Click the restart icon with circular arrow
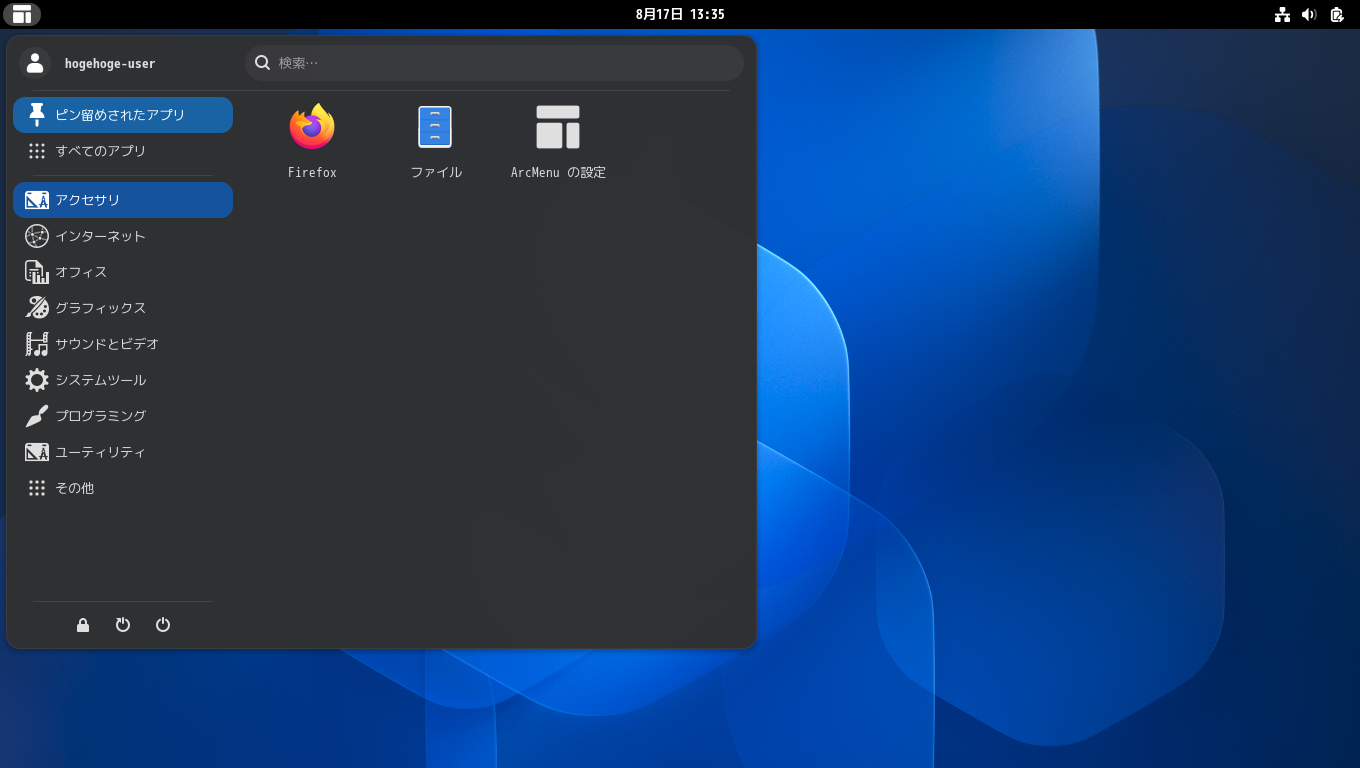The width and height of the screenshot is (1360, 768). coord(123,625)
